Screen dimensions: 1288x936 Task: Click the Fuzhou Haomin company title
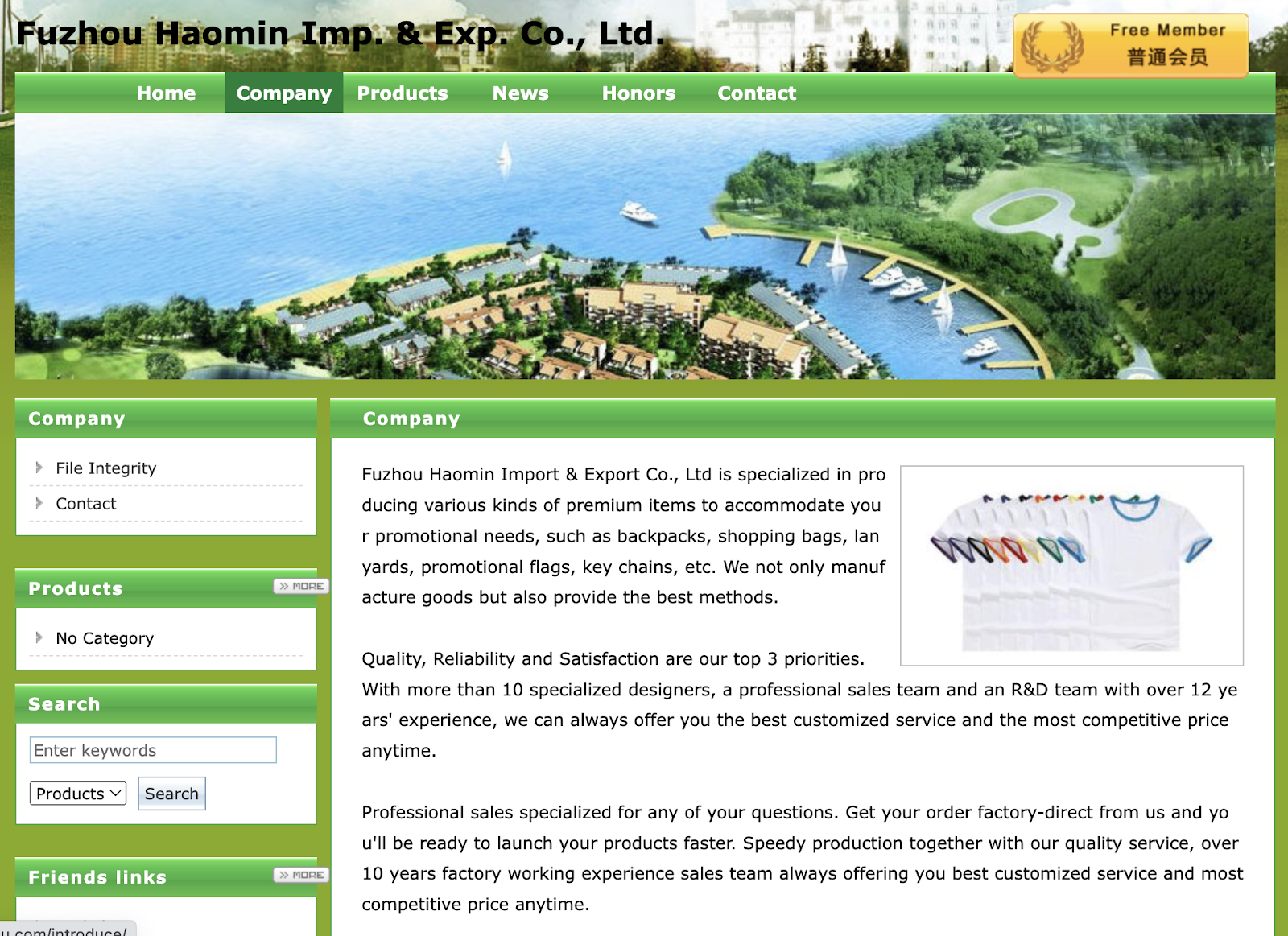341,34
